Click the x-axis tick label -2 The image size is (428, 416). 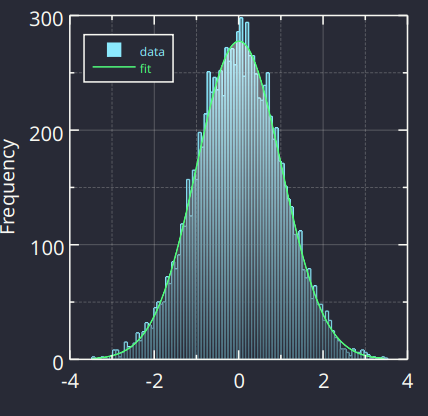pyautogui.click(x=155, y=381)
